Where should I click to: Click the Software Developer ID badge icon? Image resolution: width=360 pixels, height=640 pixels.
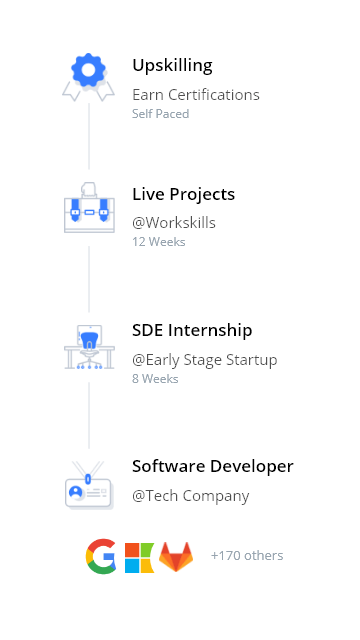(89, 485)
